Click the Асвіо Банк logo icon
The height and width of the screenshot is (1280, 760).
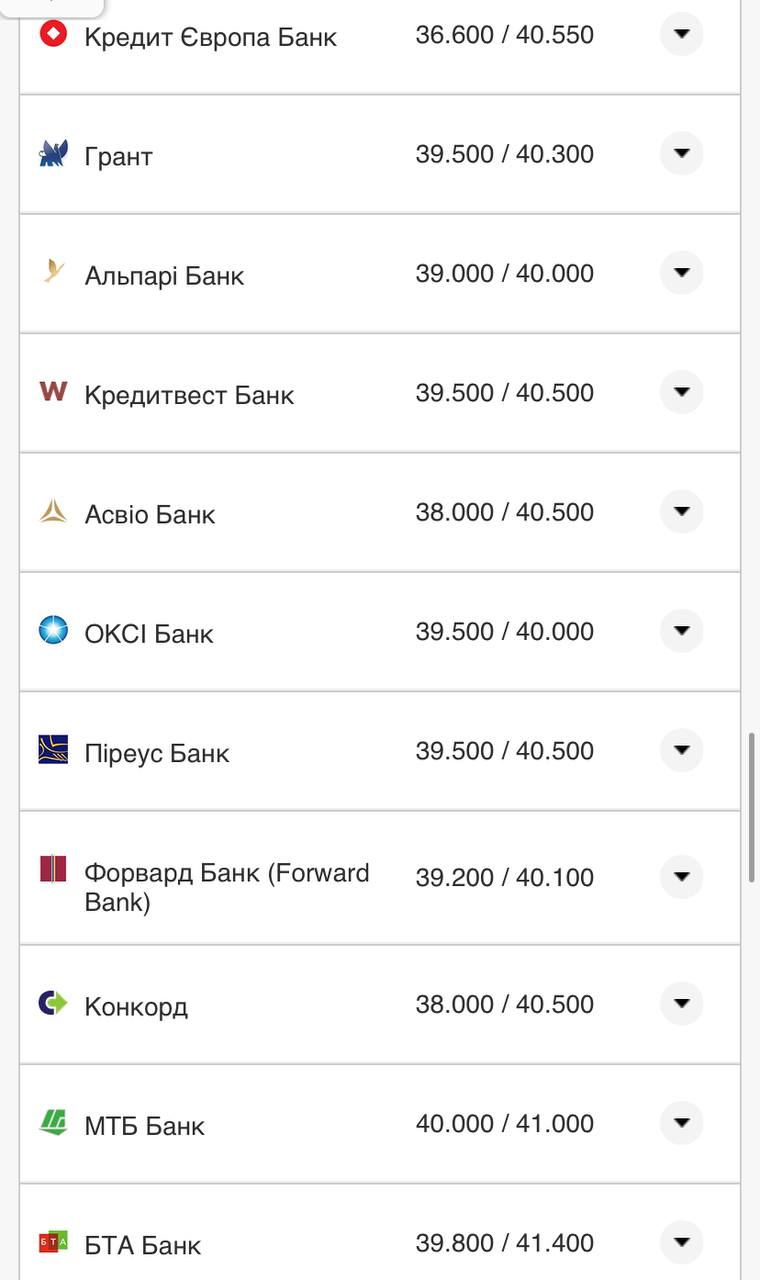[x=53, y=512]
